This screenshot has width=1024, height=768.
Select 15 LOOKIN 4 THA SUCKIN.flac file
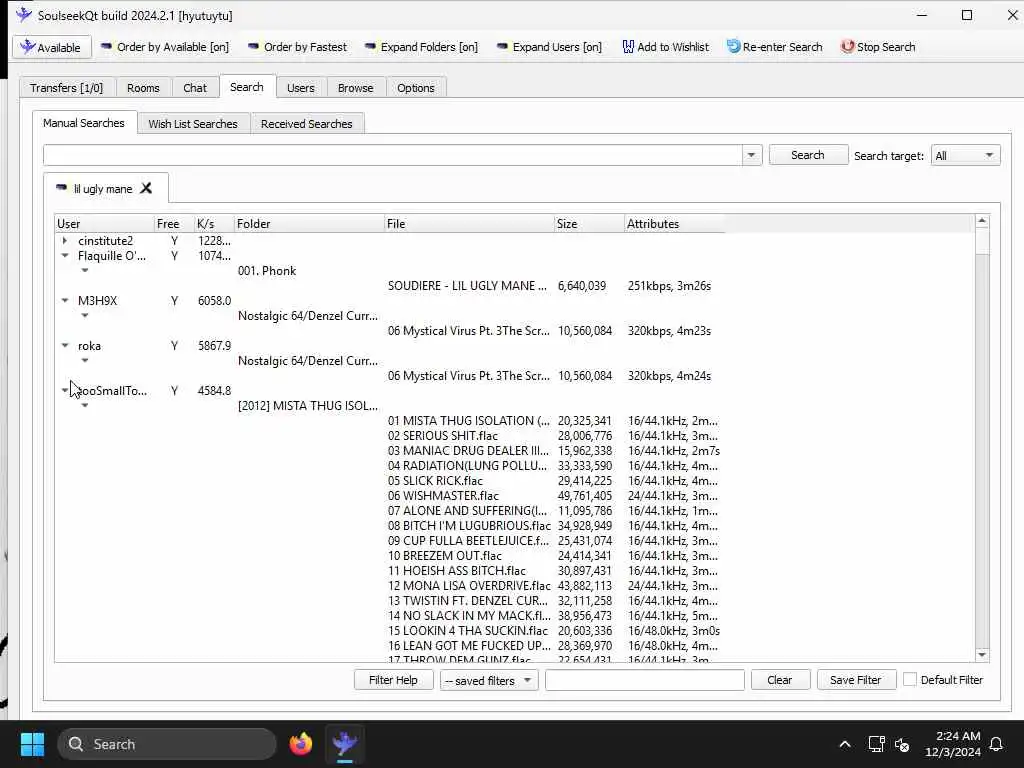point(468,631)
